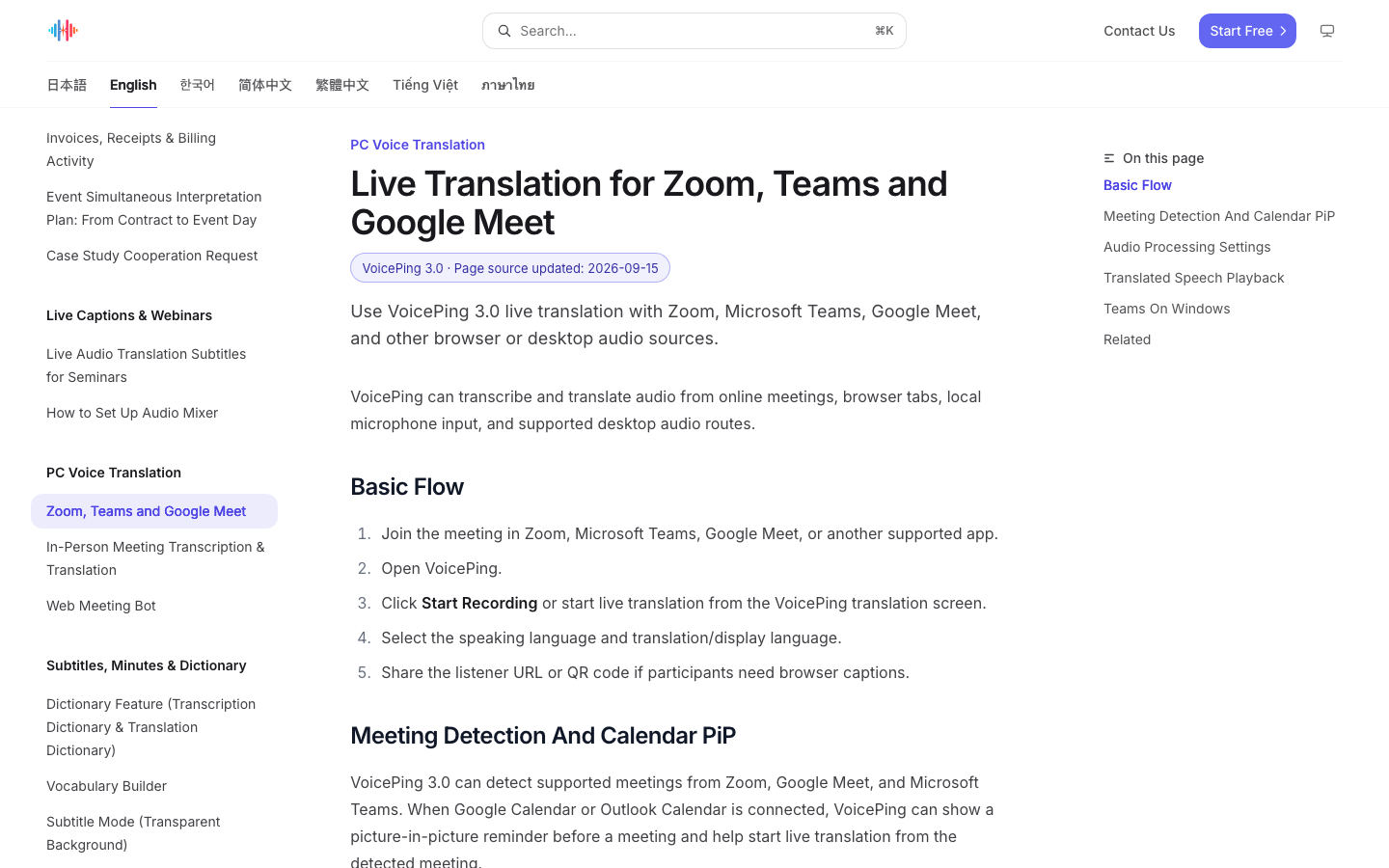
Task: Toggle the display theme monitor icon
Action: click(1327, 31)
